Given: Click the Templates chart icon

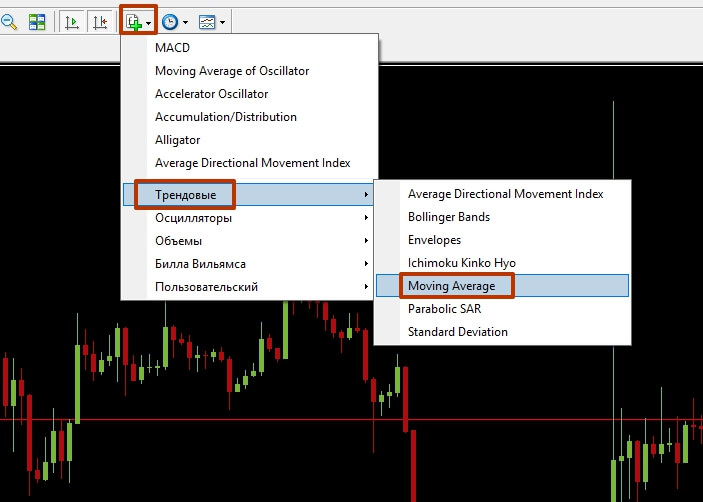Looking at the screenshot, I should (207, 21).
